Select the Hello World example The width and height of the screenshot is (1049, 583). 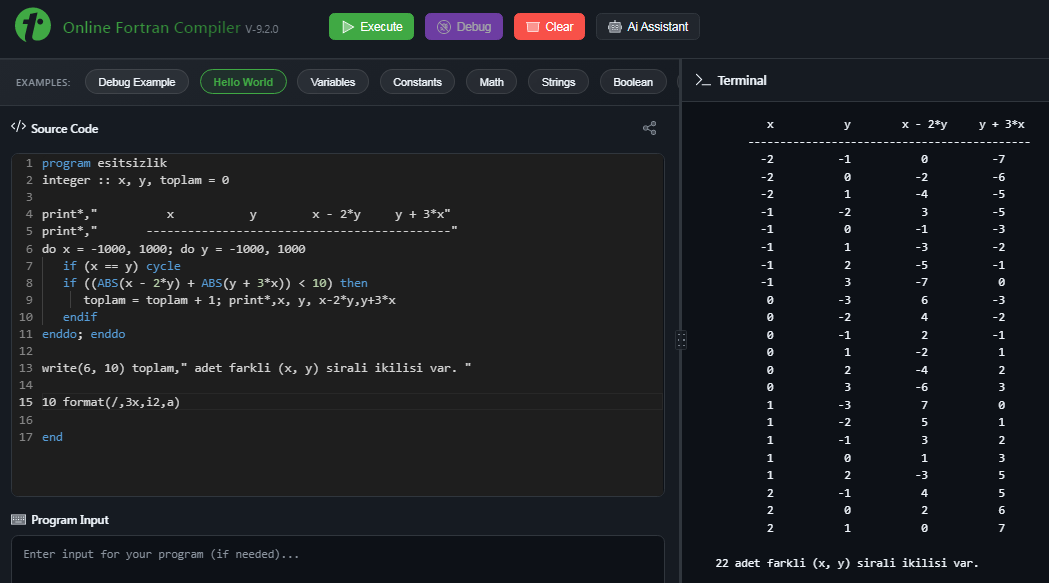[x=243, y=82]
